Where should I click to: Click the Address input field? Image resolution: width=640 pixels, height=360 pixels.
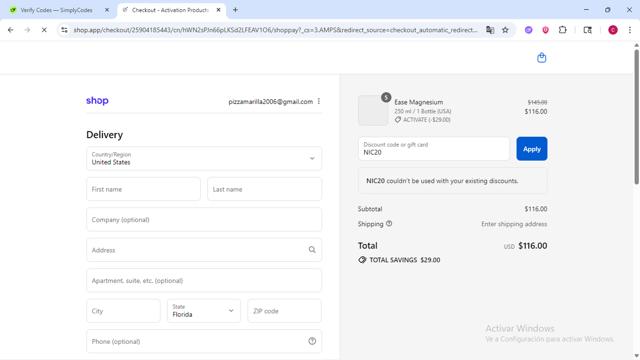(x=204, y=250)
